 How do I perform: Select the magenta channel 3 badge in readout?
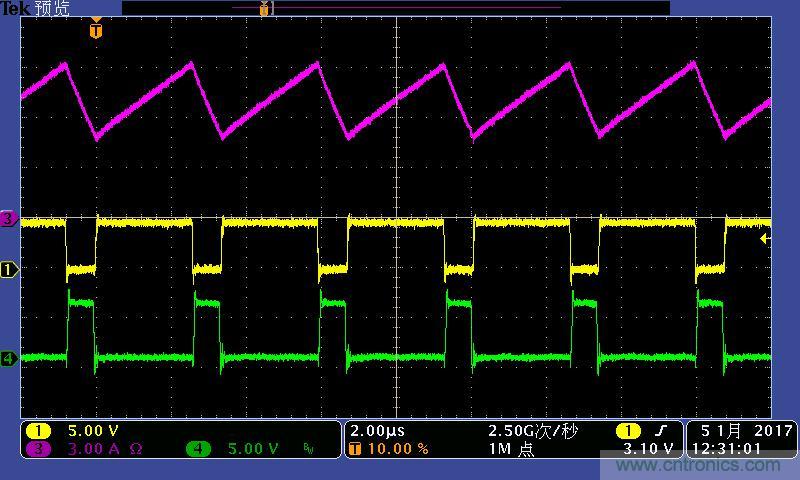pos(38,449)
